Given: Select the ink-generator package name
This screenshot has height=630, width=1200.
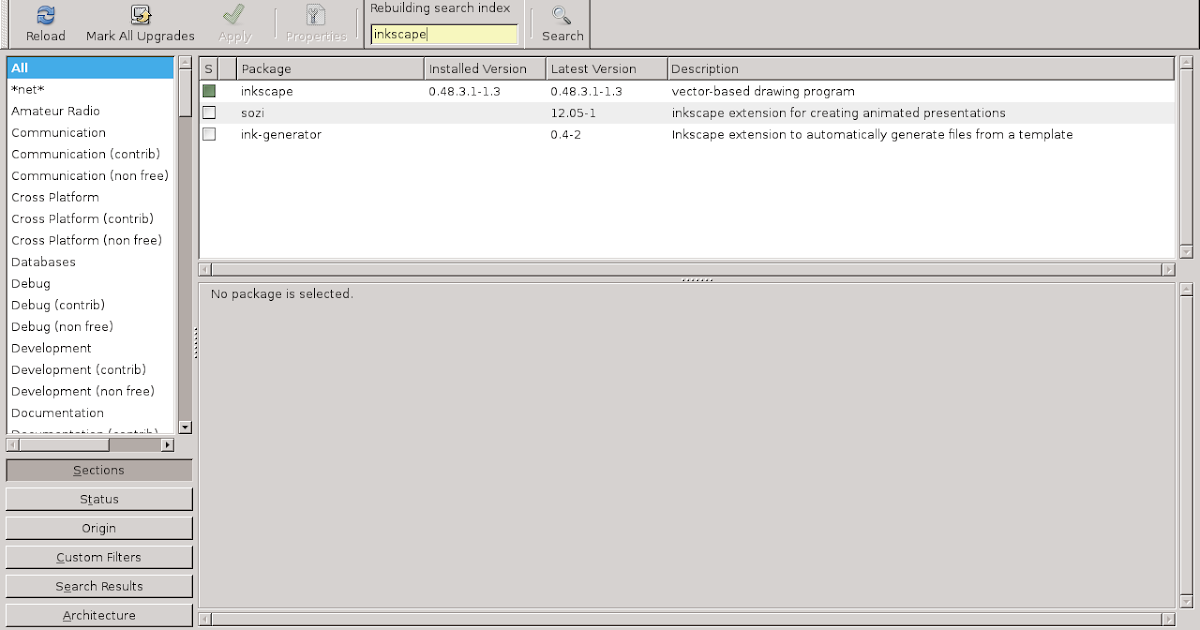Looking at the screenshot, I should click(281, 134).
